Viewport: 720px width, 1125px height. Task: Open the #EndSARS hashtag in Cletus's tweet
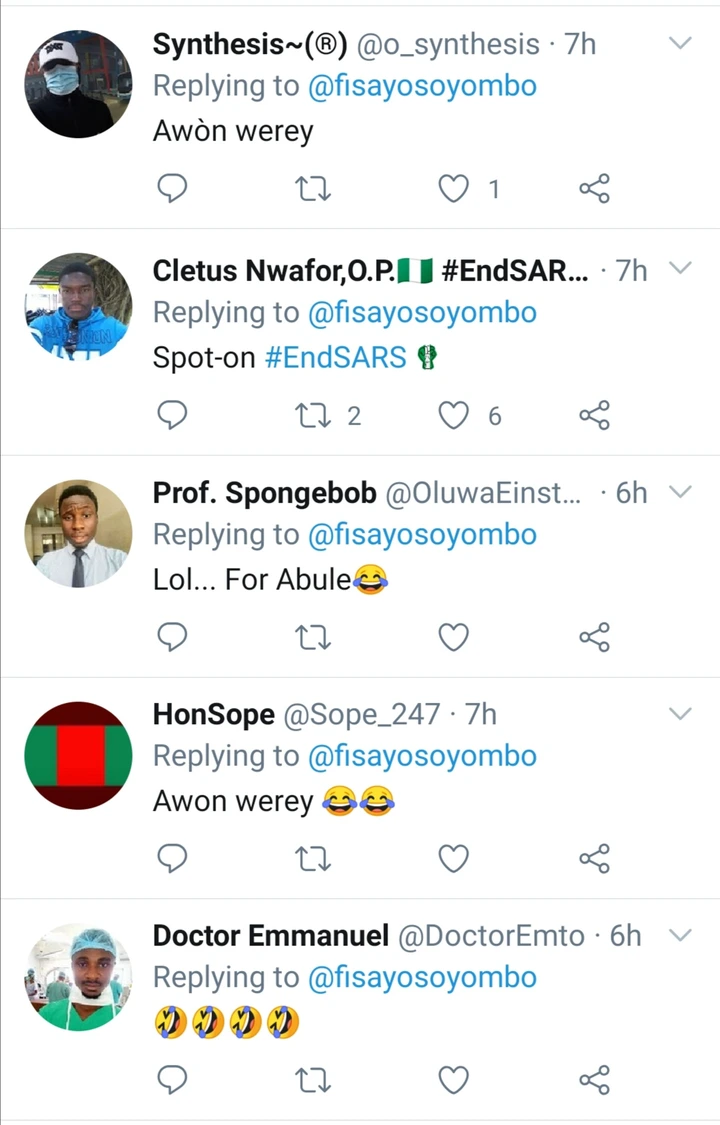pos(335,358)
